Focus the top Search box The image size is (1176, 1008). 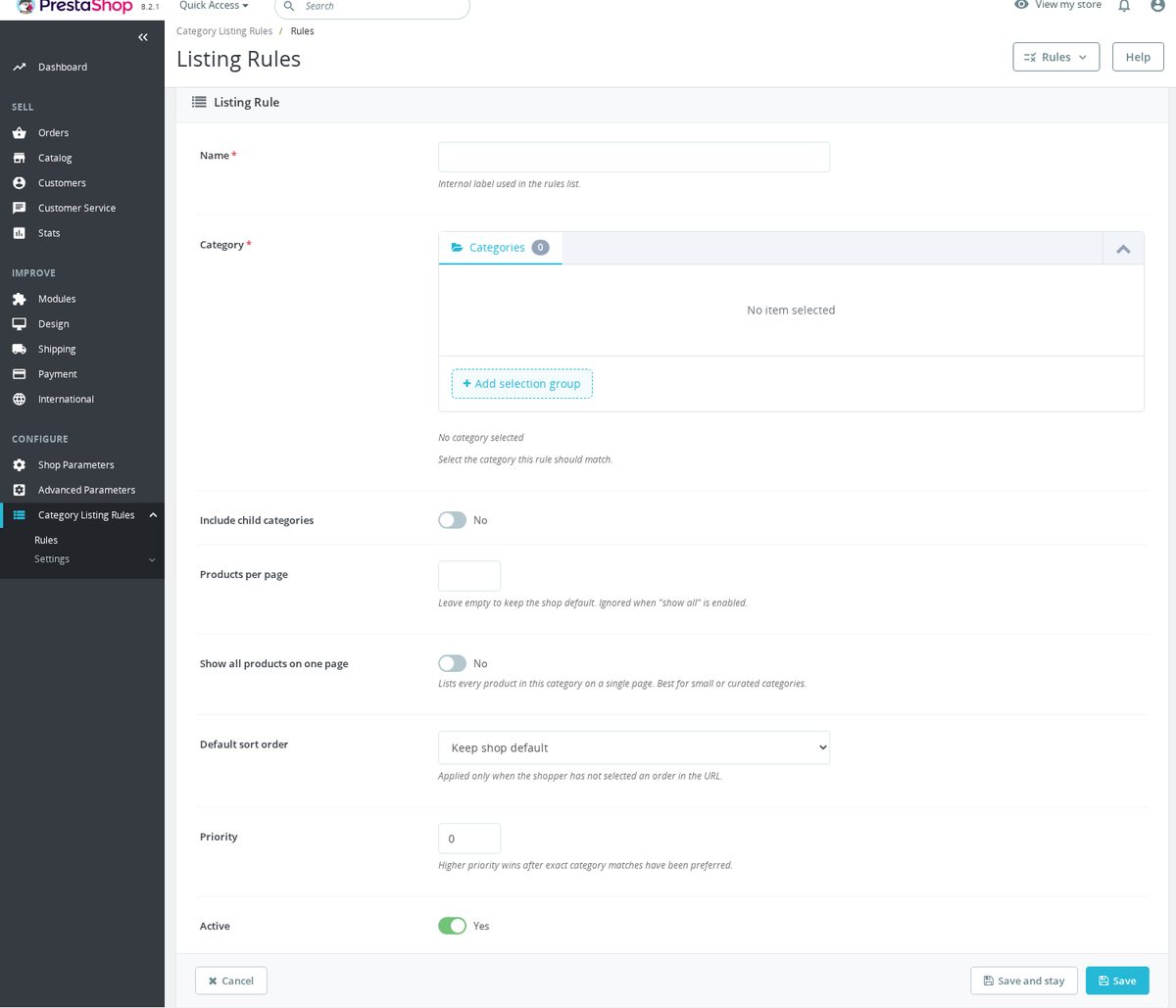click(372, 7)
